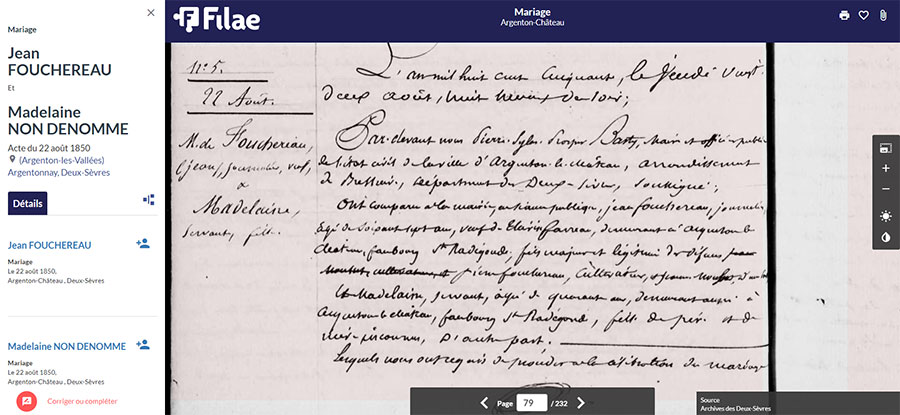
Task: Open the family tree view icon
Action: 149,200
